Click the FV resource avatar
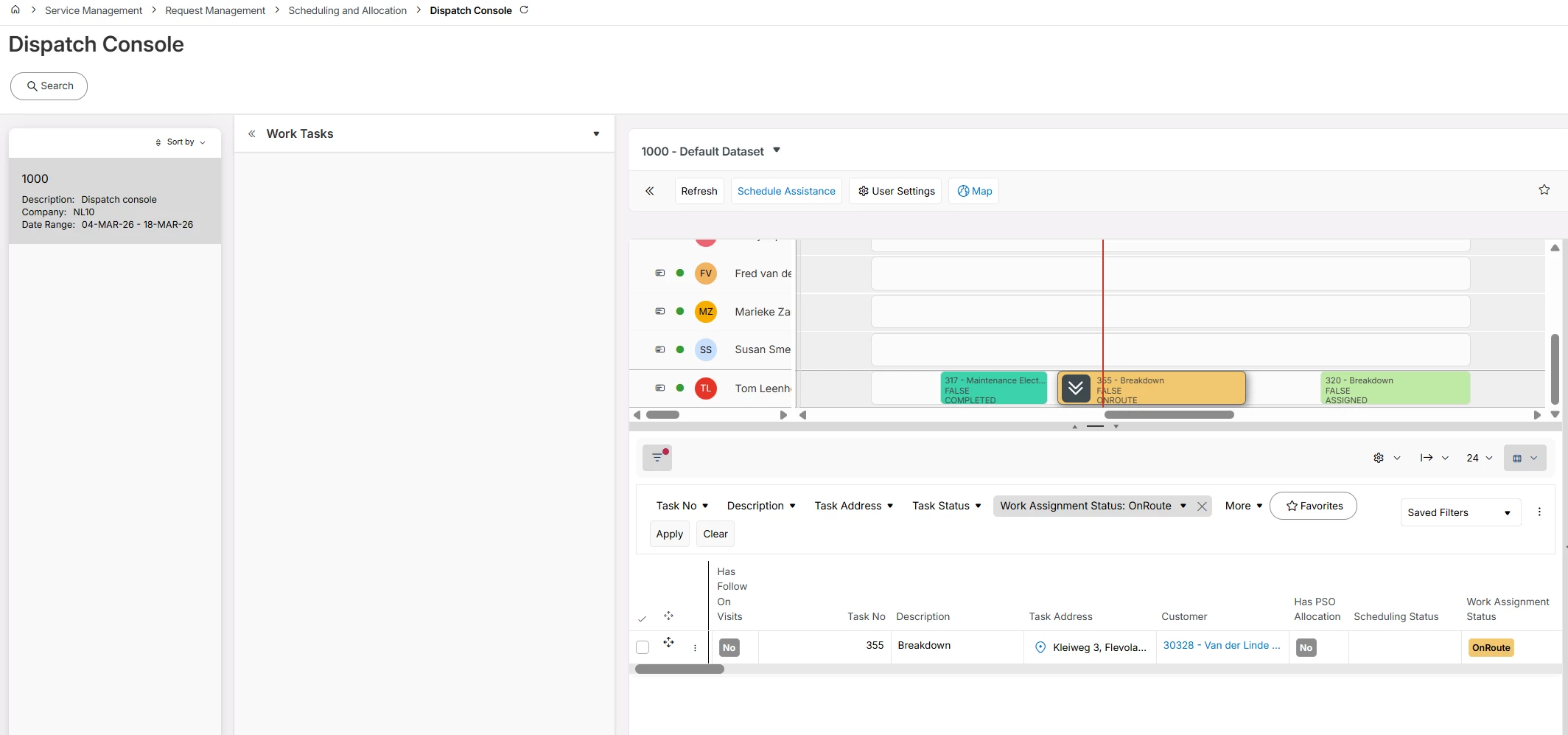The height and width of the screenshot is (735, 1568). click(x=706, y=274)
